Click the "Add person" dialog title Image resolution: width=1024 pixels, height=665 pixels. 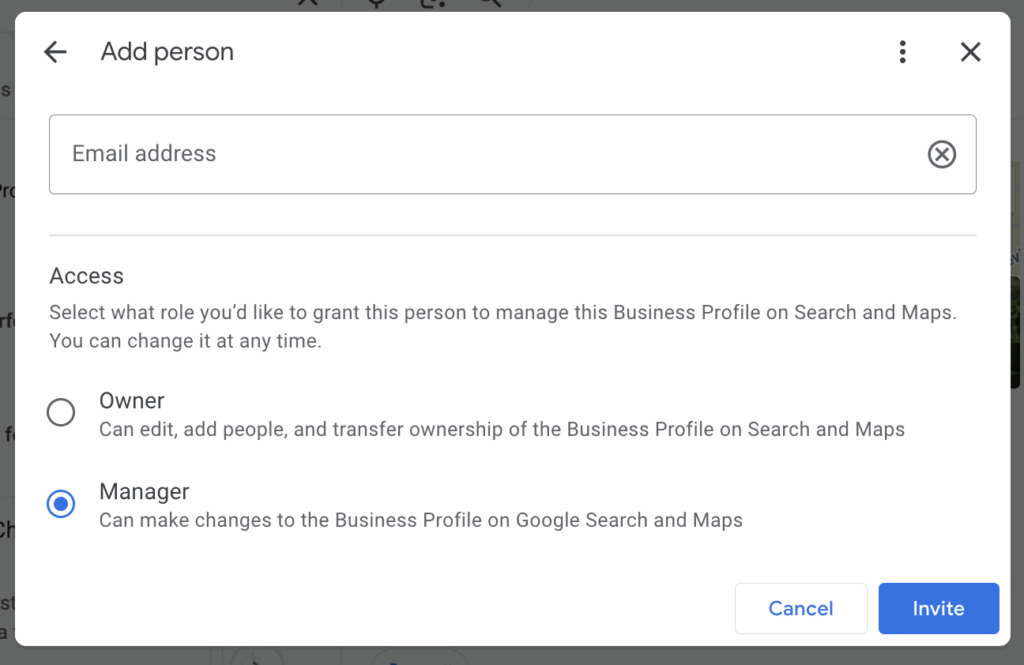click(x=167, y=52)
